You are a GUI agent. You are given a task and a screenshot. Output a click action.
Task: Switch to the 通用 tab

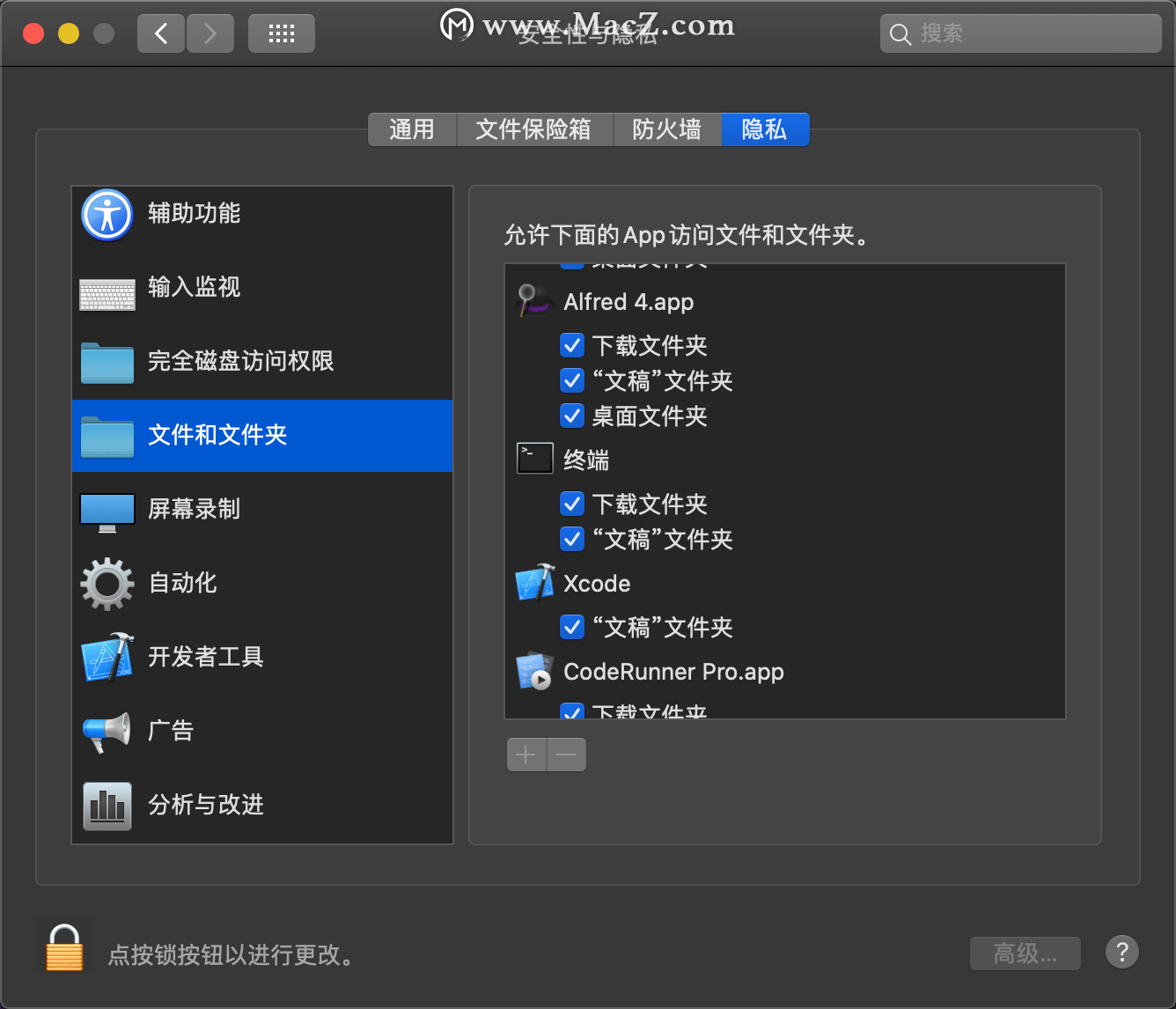[x=412, y=129]
